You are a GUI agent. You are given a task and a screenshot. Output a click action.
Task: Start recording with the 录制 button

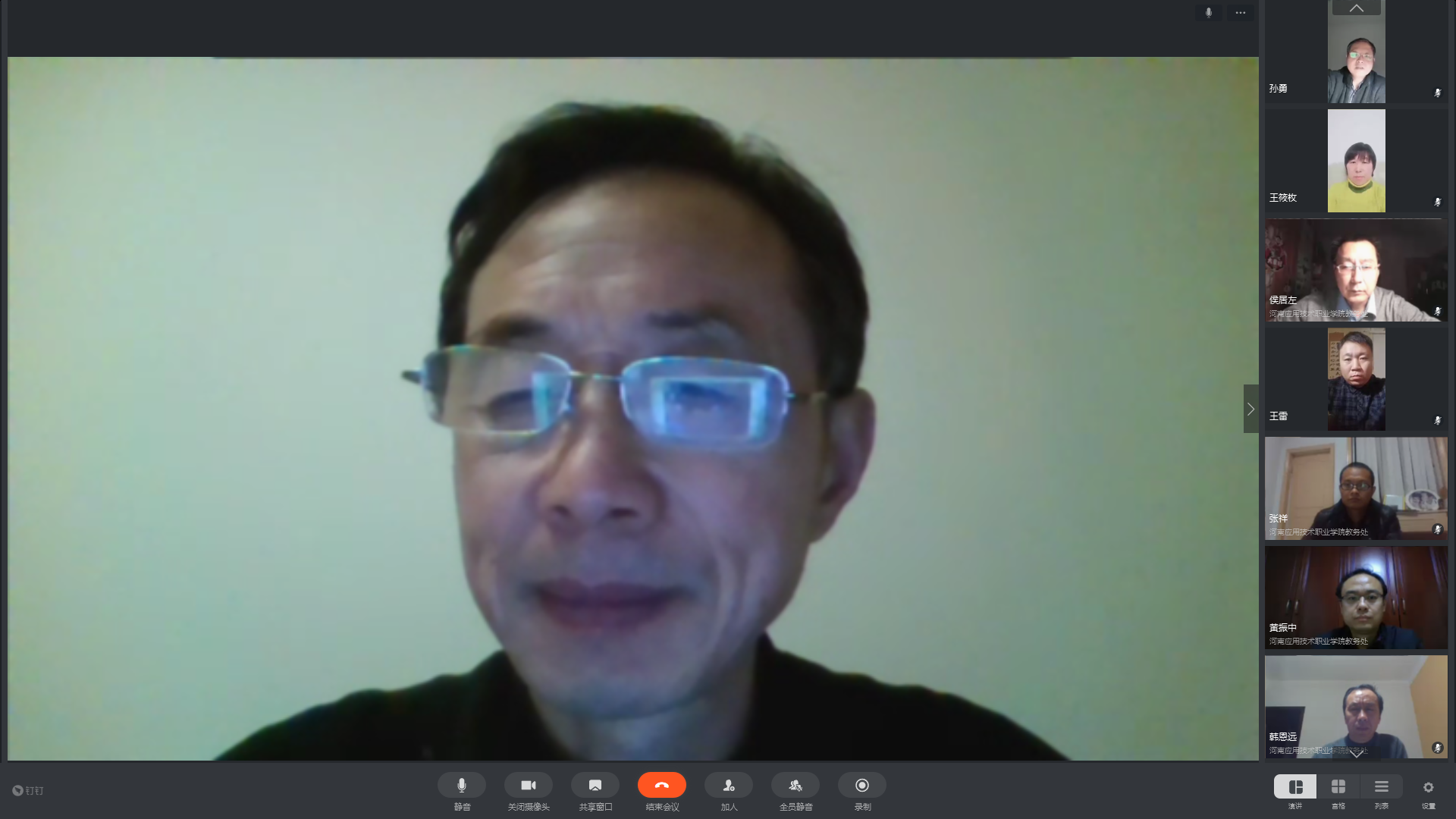(862, 785)
